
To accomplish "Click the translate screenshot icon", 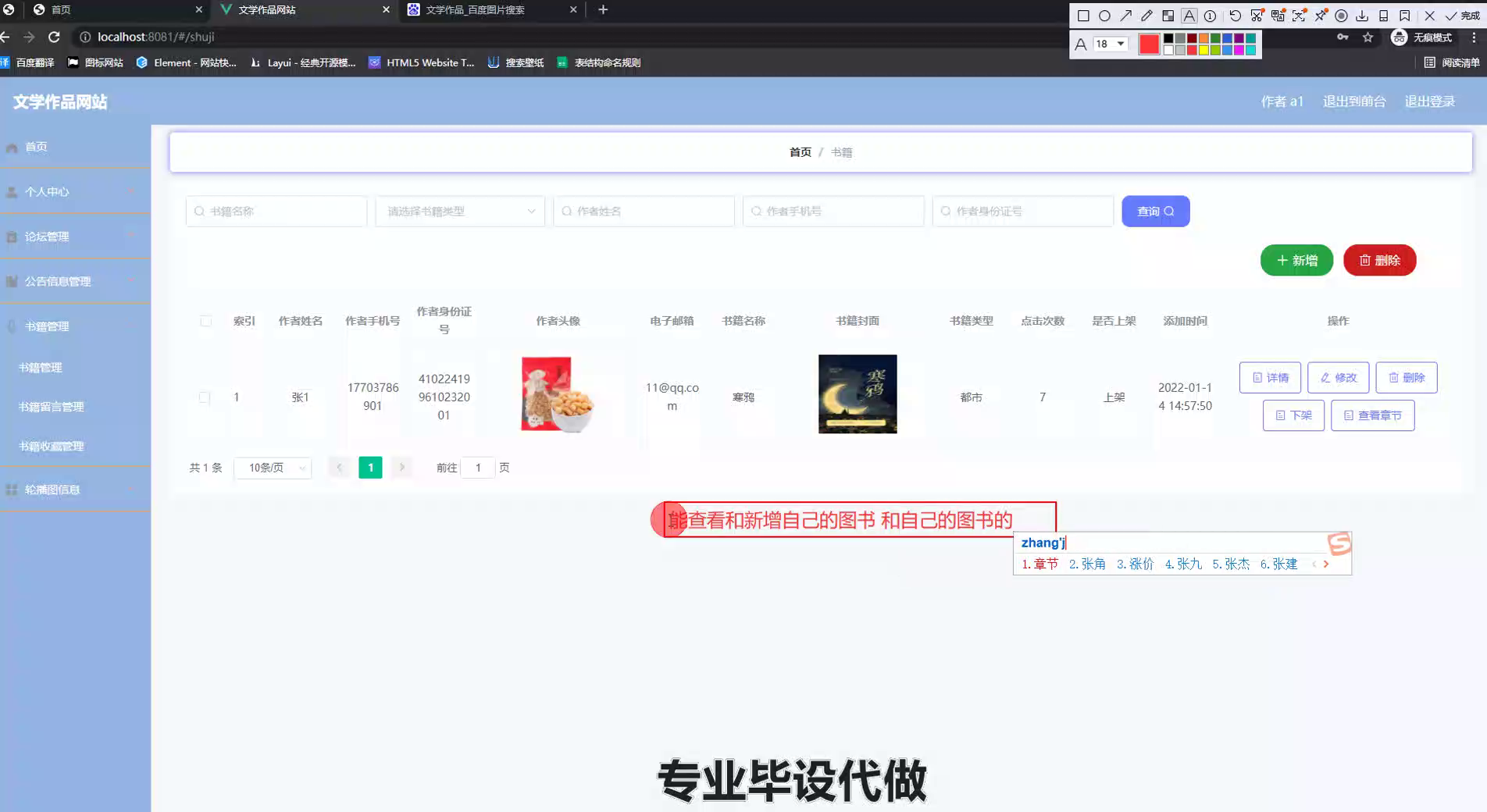I will pos(1278,16).
